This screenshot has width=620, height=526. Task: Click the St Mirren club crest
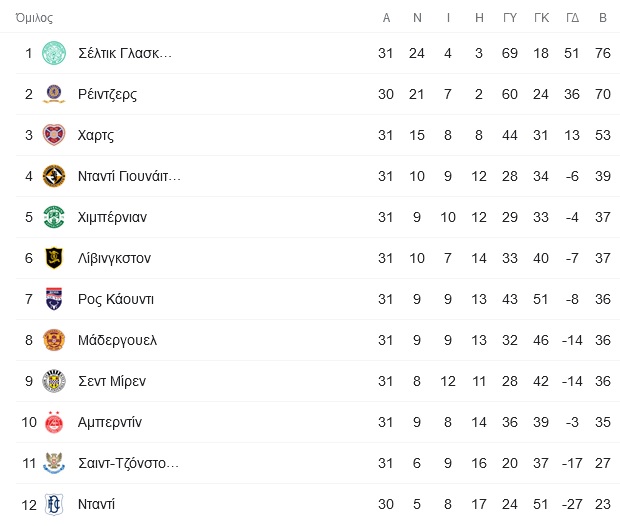click(54, 381)
